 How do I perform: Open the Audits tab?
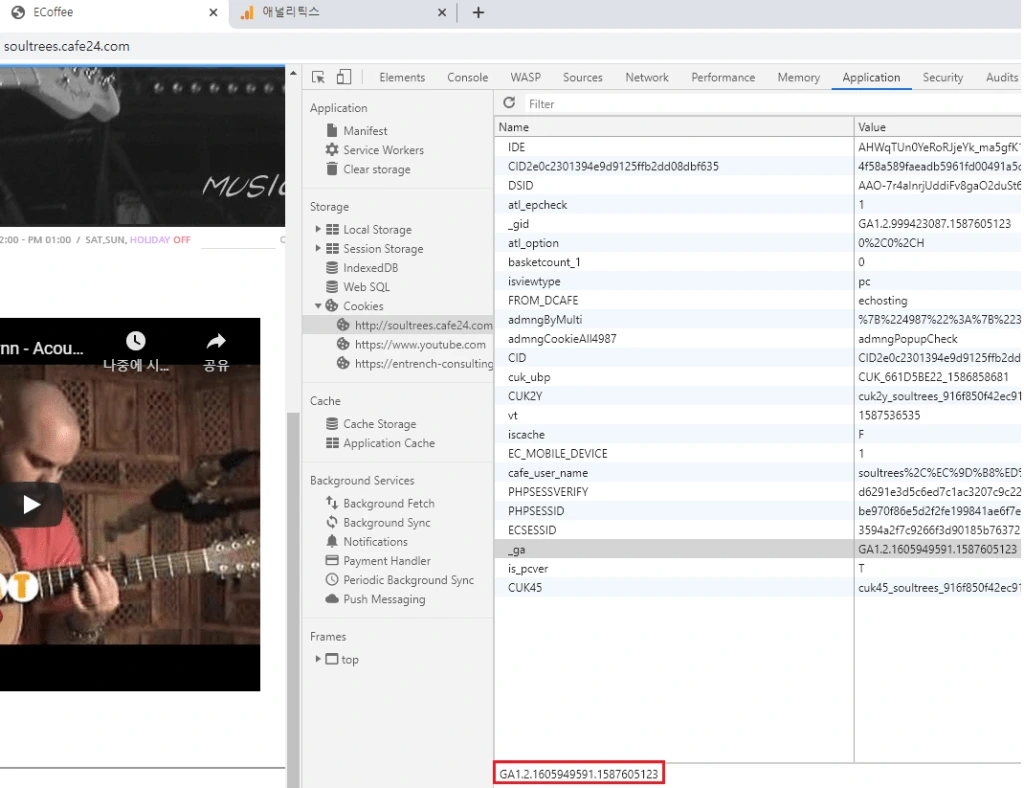pyautogui.click(x=1002, y=77)
